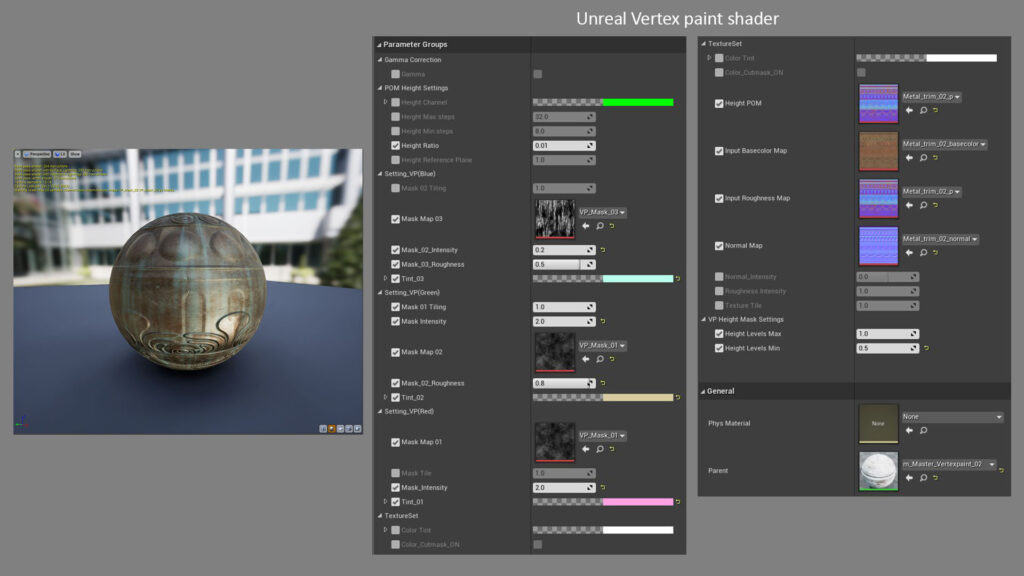Use selected asset arrow for Input Roughness Map
This screenshot has height=576, width=1024.
click(x=909, y=205)
